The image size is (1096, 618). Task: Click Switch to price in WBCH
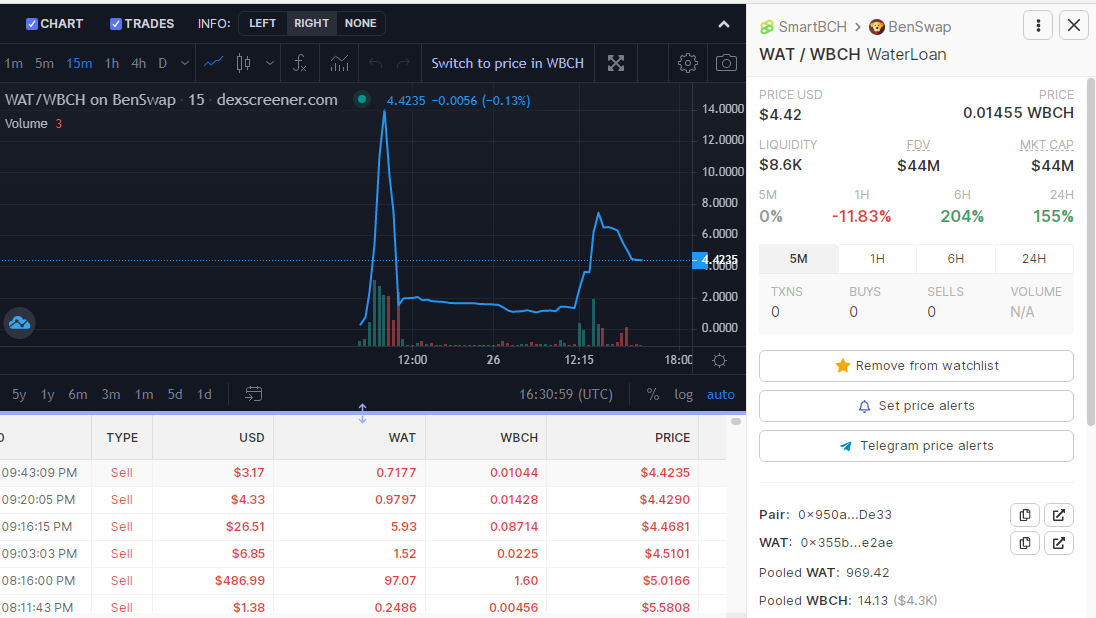[x=507, y=64]
